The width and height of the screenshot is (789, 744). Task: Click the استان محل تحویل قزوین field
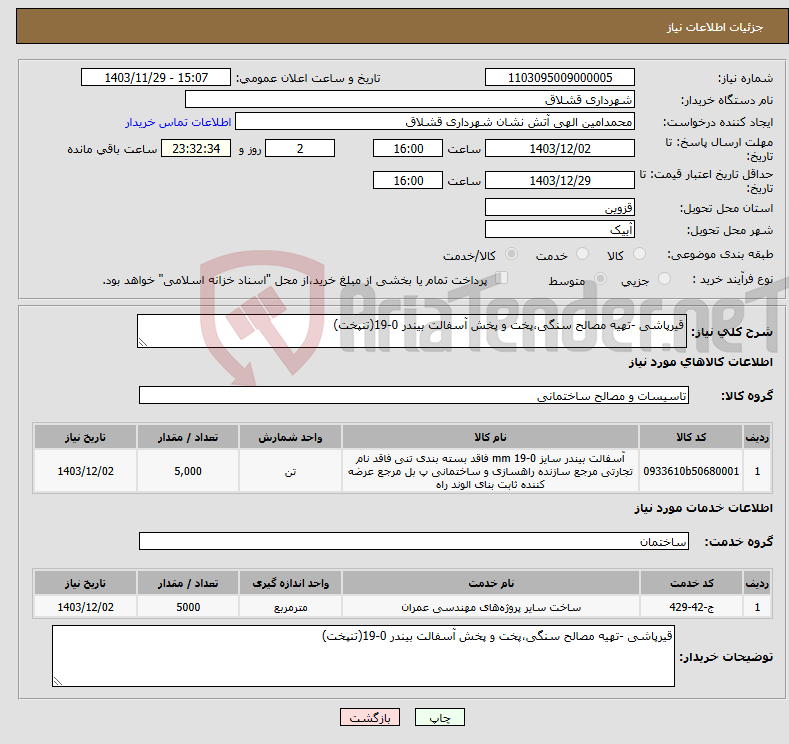(x=560, y=207)
